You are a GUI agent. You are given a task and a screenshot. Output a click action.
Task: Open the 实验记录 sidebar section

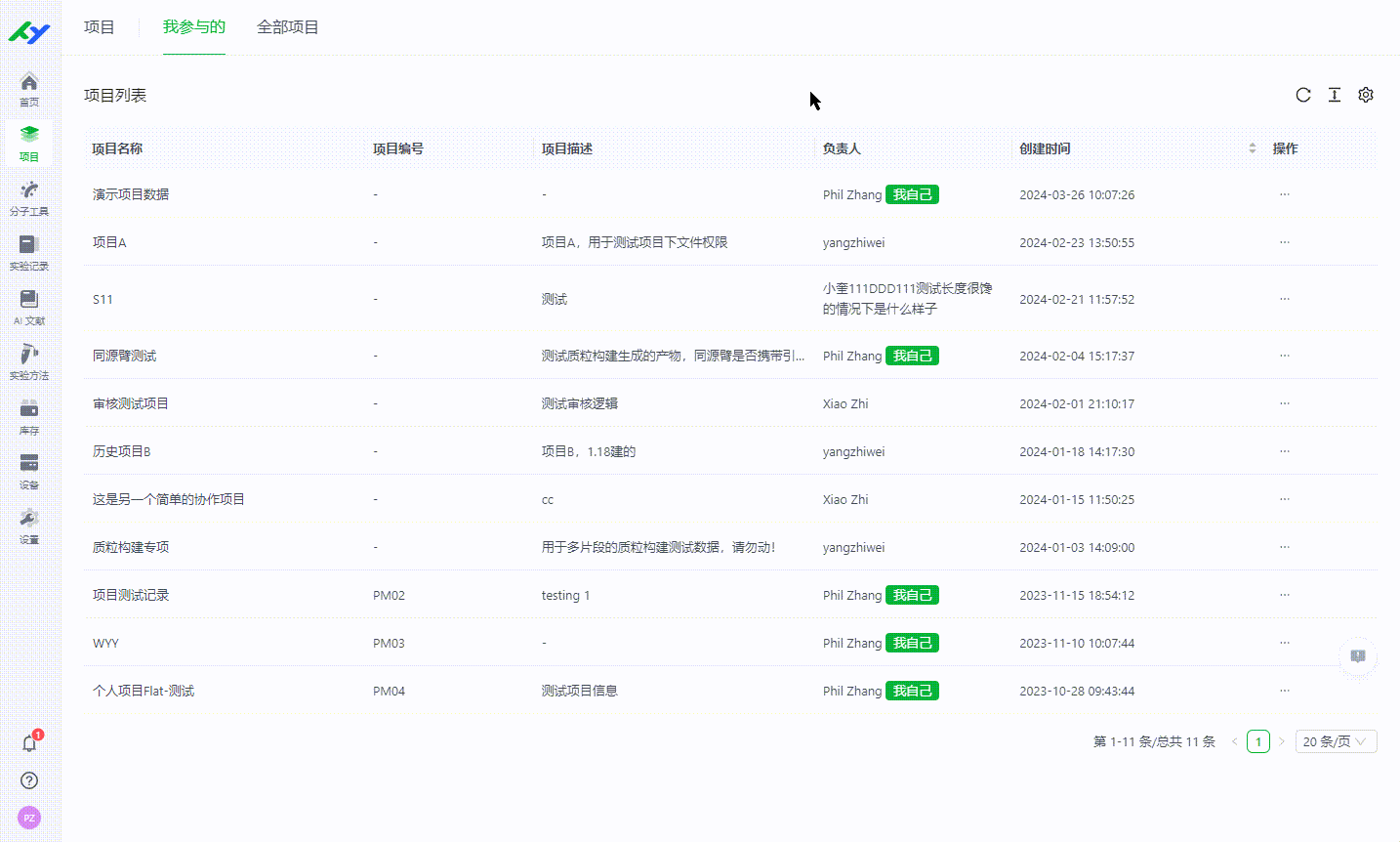tap(28, 252)
